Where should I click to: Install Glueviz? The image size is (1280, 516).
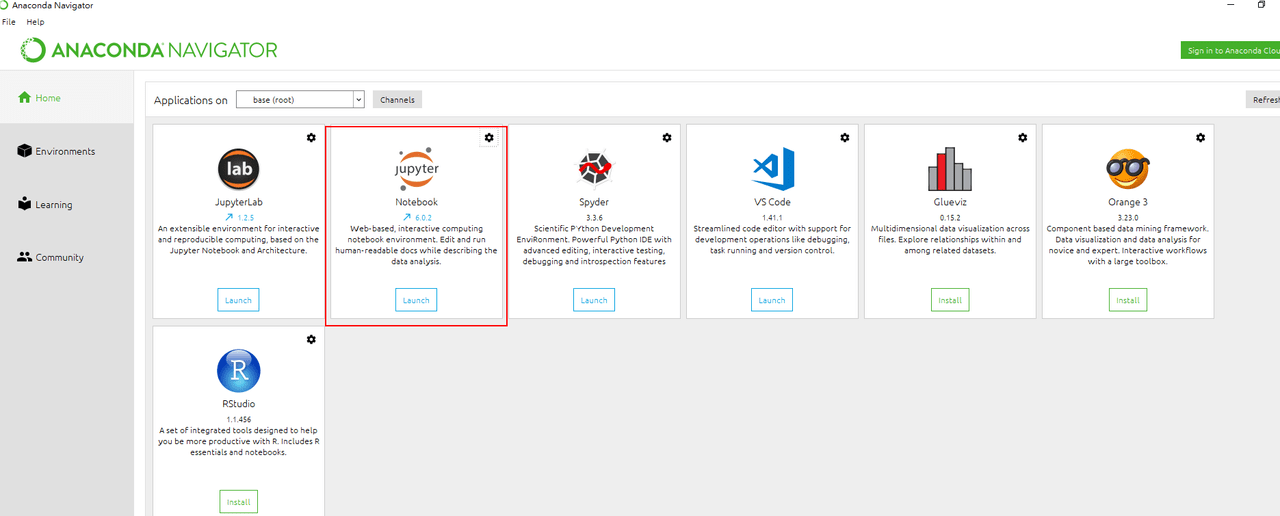coord(950,300)
